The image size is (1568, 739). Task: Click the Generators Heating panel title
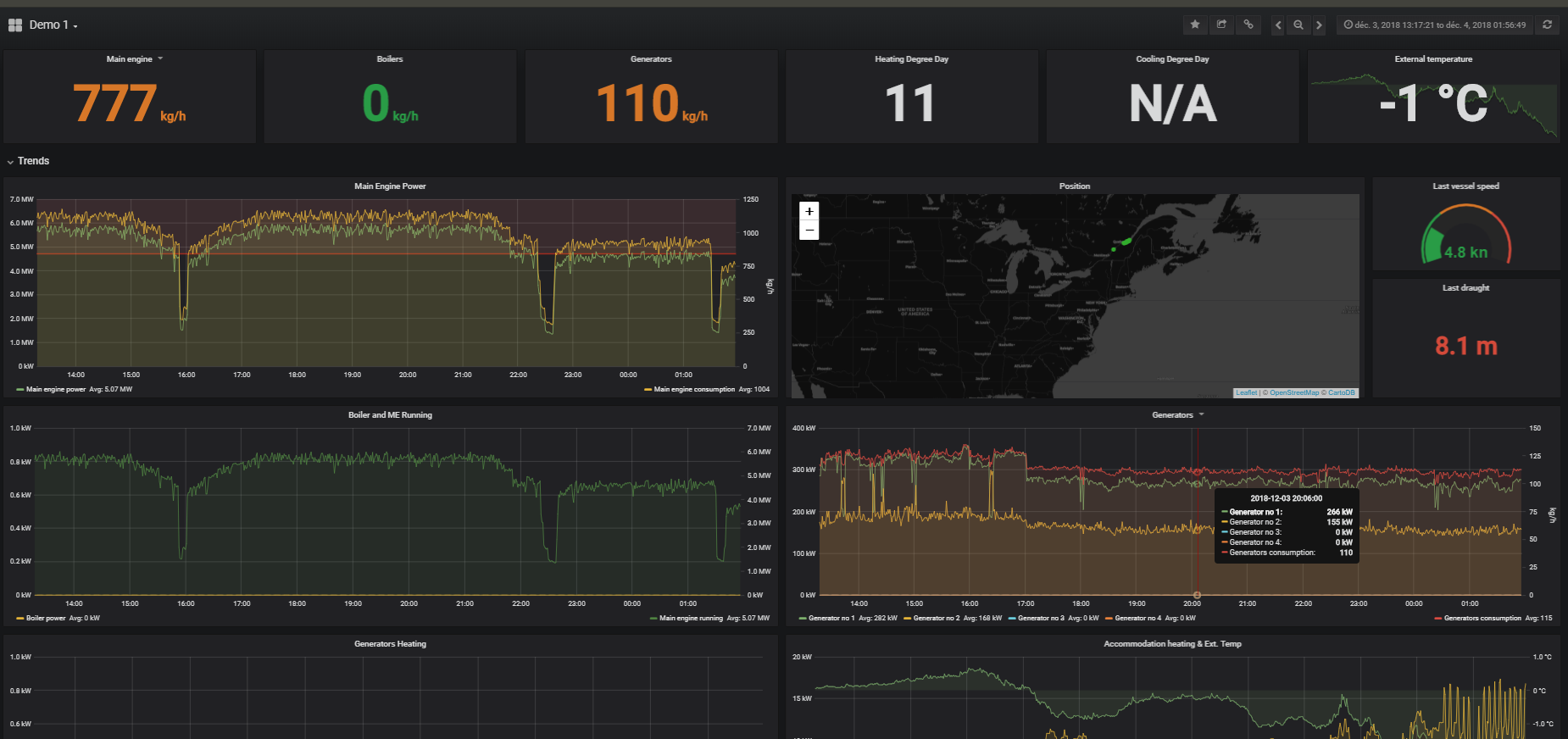(390, 644)
